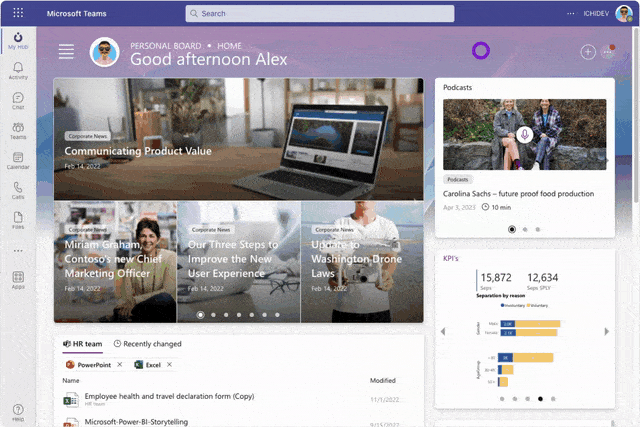Open Communicating Product Value article
Screen dimensions: 640x427
pyautogui.click(x=138, y=151)
